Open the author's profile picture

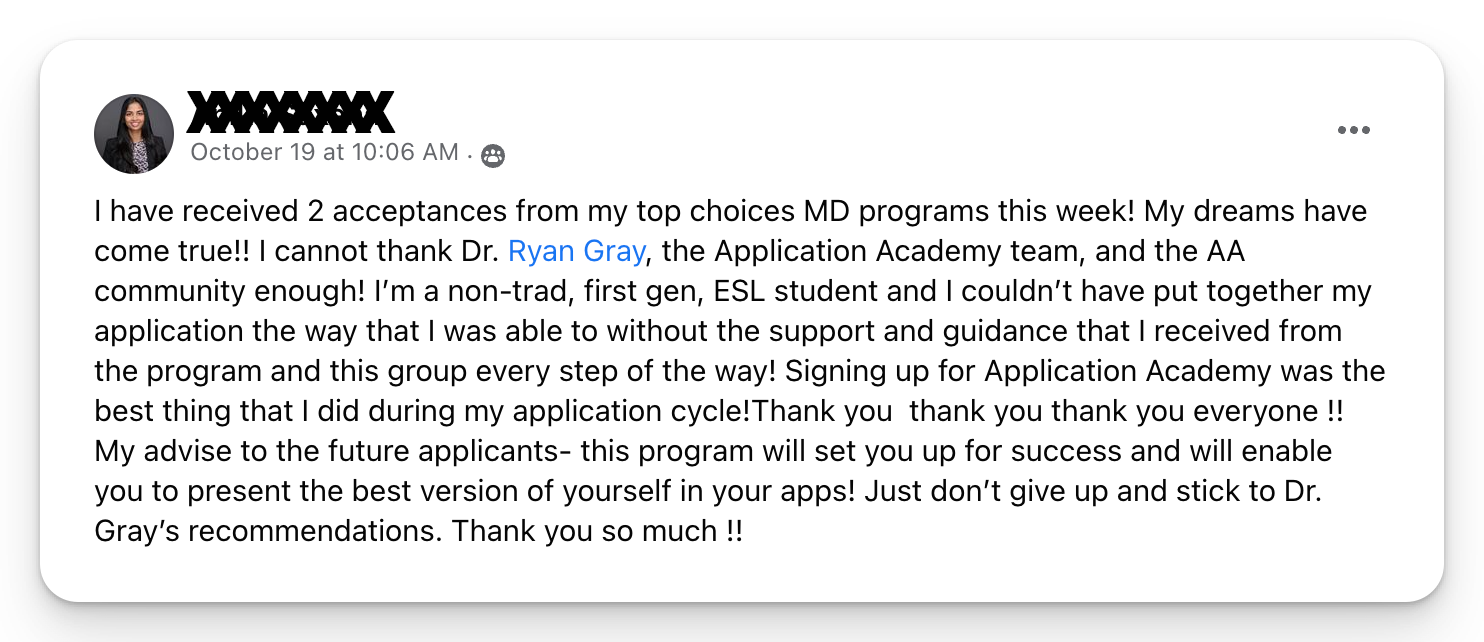click(134, 134)
